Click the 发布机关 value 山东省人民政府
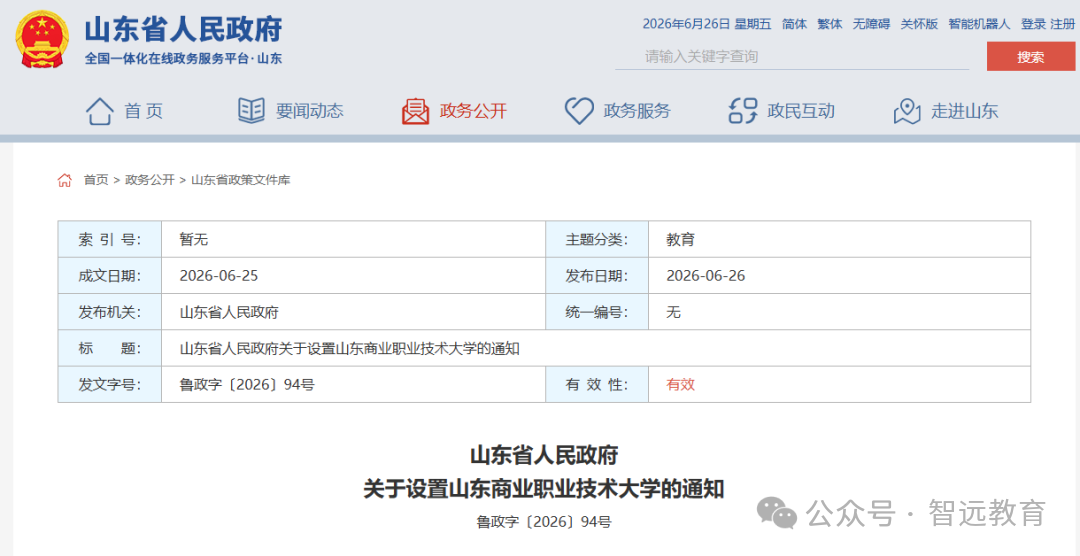Viewport: 1080px width, 556px height. 229,312
